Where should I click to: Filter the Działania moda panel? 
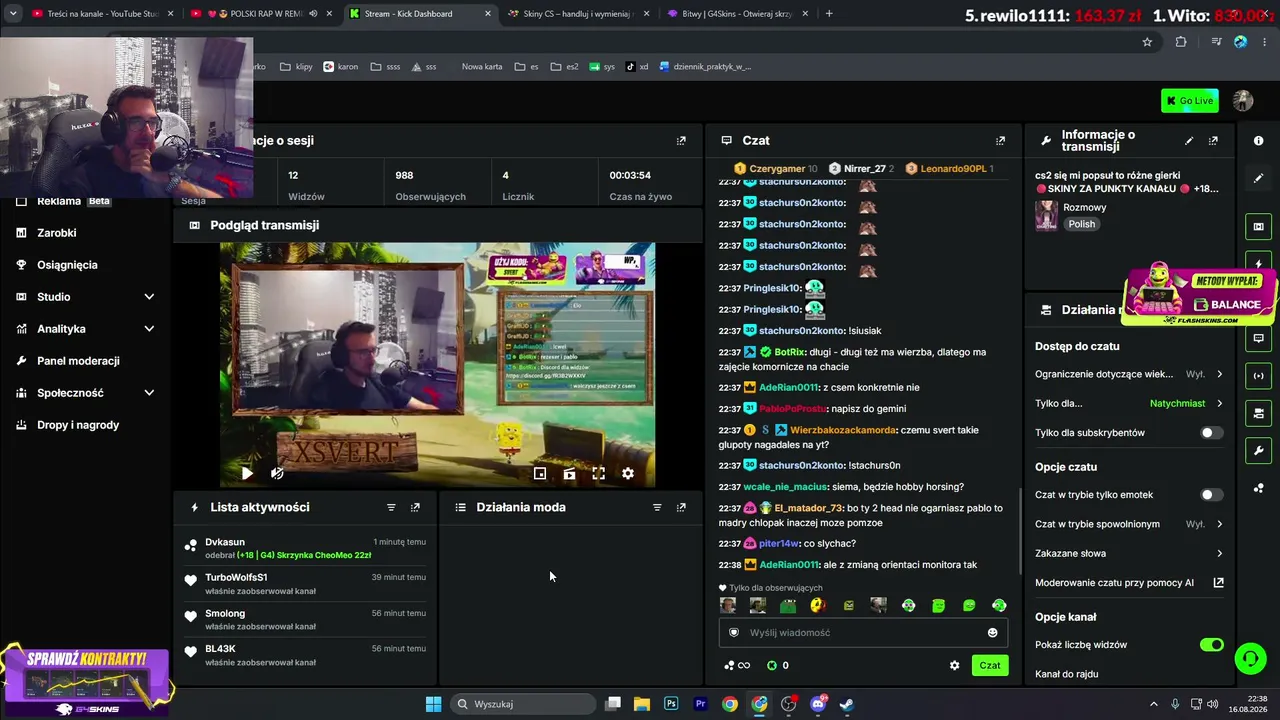(657, 507)
